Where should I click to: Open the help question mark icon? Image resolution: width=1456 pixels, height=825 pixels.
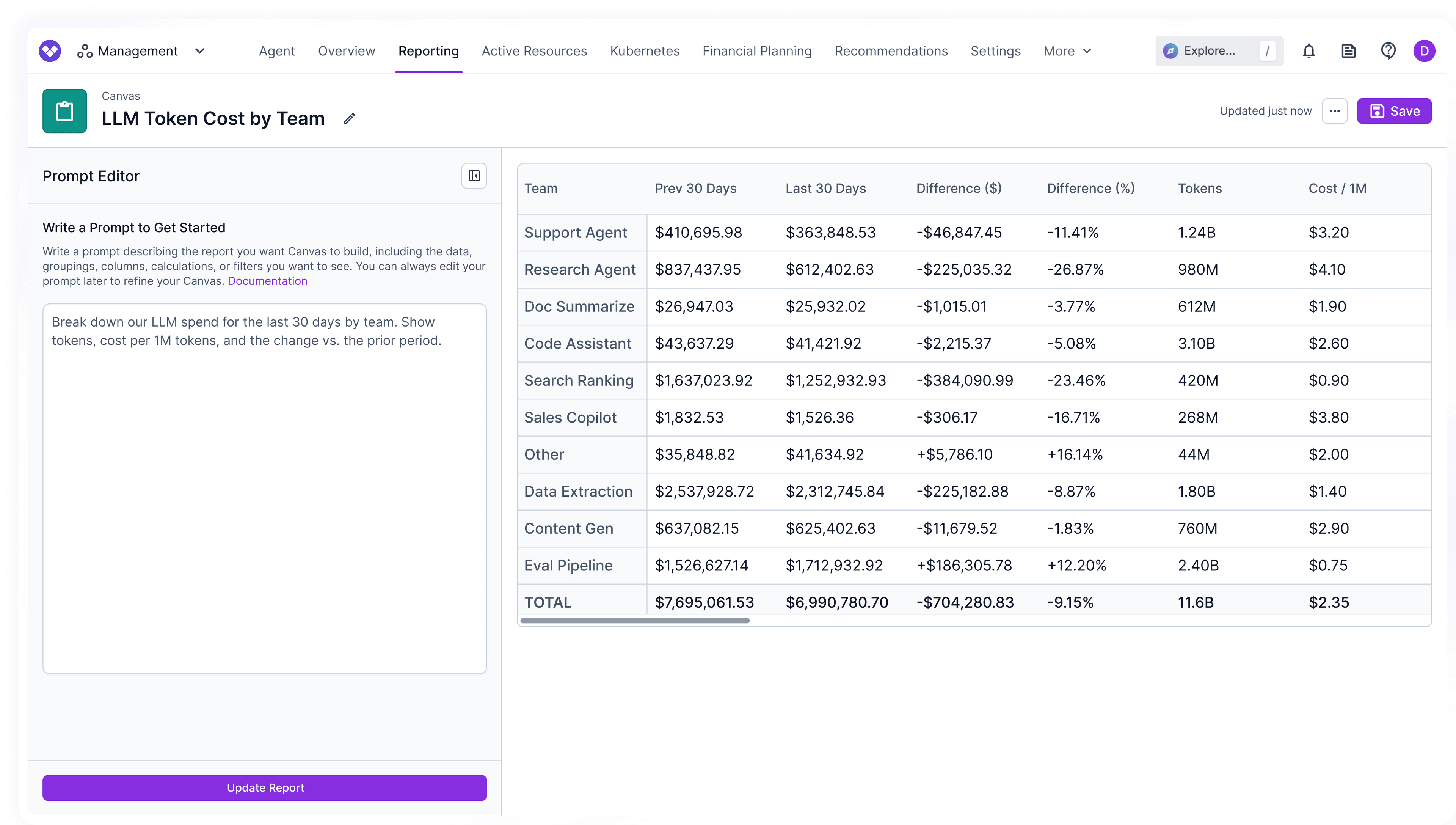coord(1387,51)
